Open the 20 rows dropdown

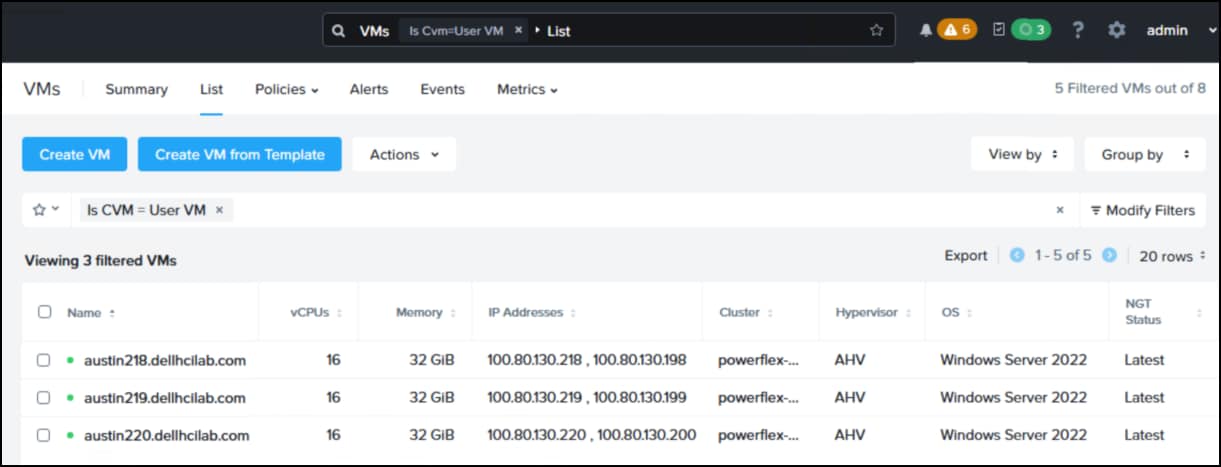pyautogui.click(x=1172, y=256)
